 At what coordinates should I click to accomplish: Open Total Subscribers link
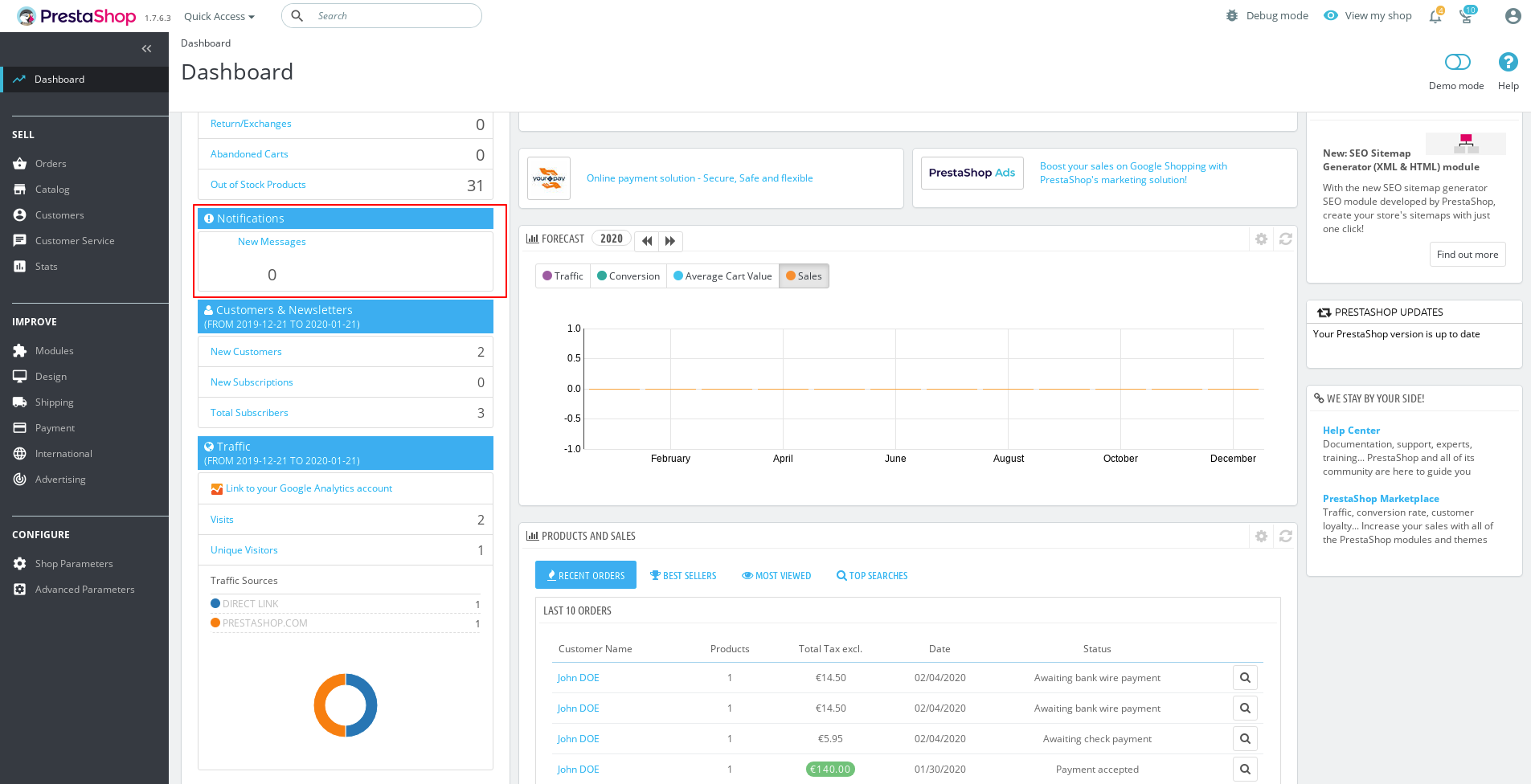(249, 413)
